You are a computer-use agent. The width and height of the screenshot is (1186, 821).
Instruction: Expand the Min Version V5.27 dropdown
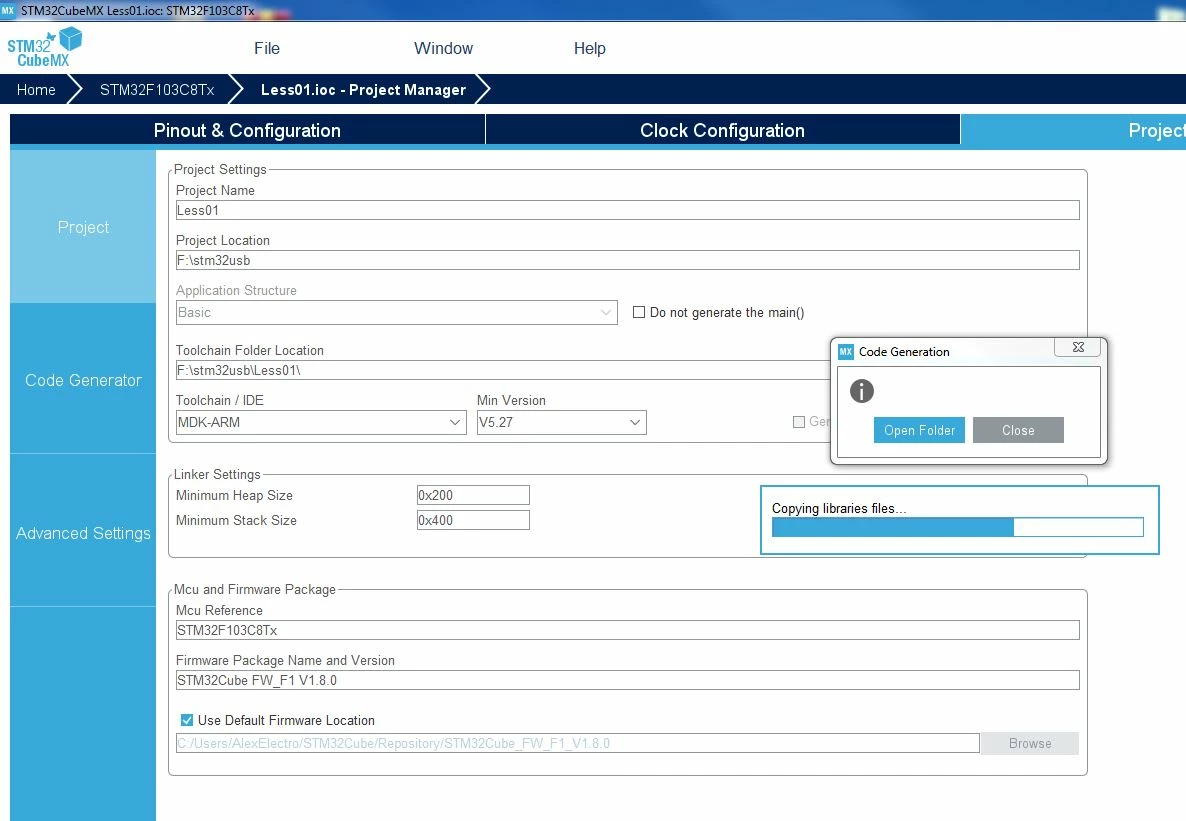(561, 422)
